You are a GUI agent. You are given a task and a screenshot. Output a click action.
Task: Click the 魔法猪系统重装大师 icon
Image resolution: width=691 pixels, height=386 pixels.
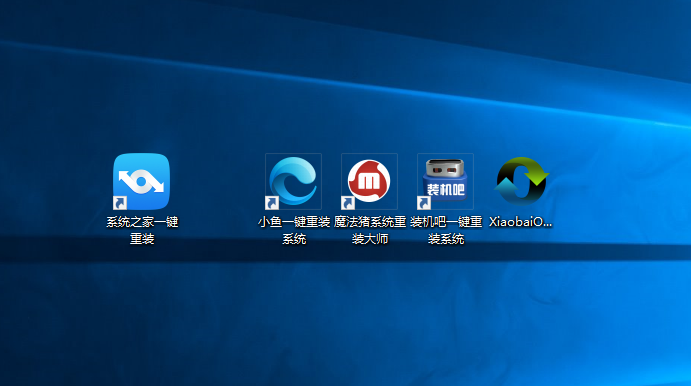click(369, 182)
